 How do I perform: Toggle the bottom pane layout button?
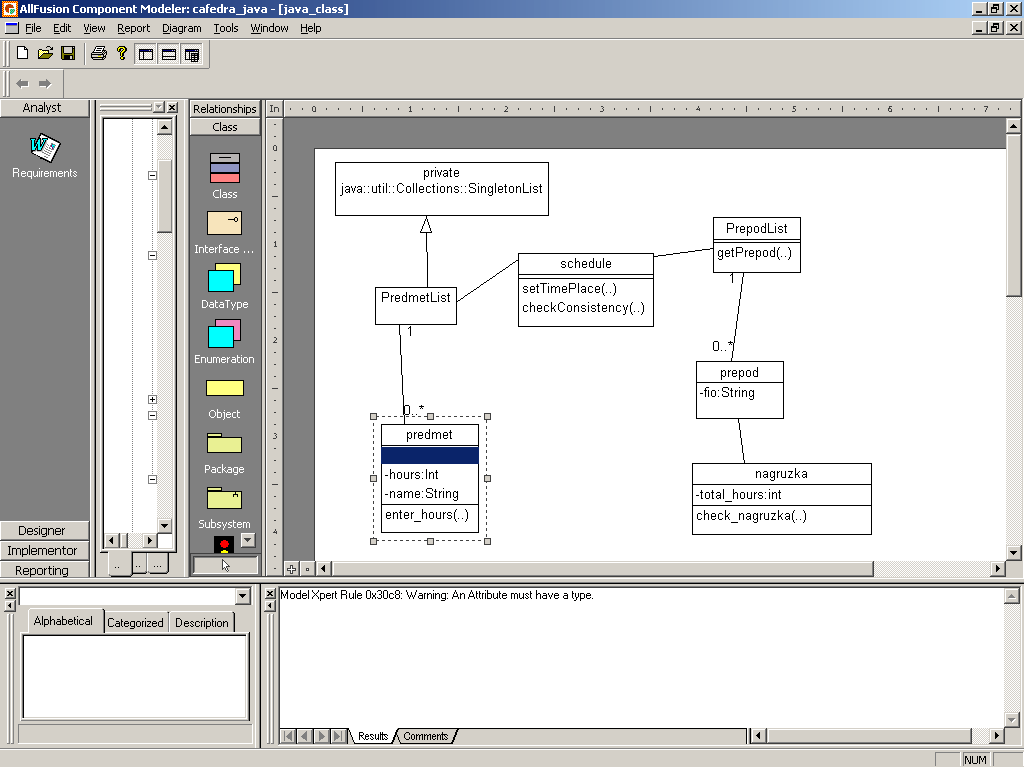click(191, 54)
